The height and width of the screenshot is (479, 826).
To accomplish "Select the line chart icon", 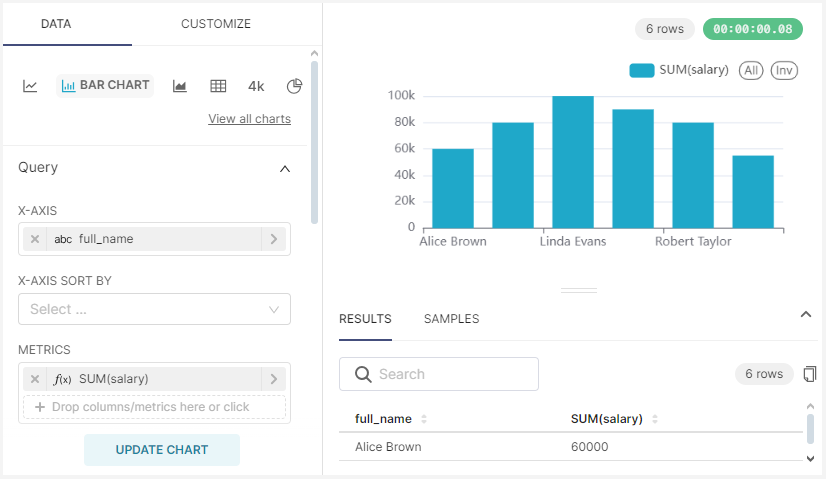I will [x=31, y=86].
